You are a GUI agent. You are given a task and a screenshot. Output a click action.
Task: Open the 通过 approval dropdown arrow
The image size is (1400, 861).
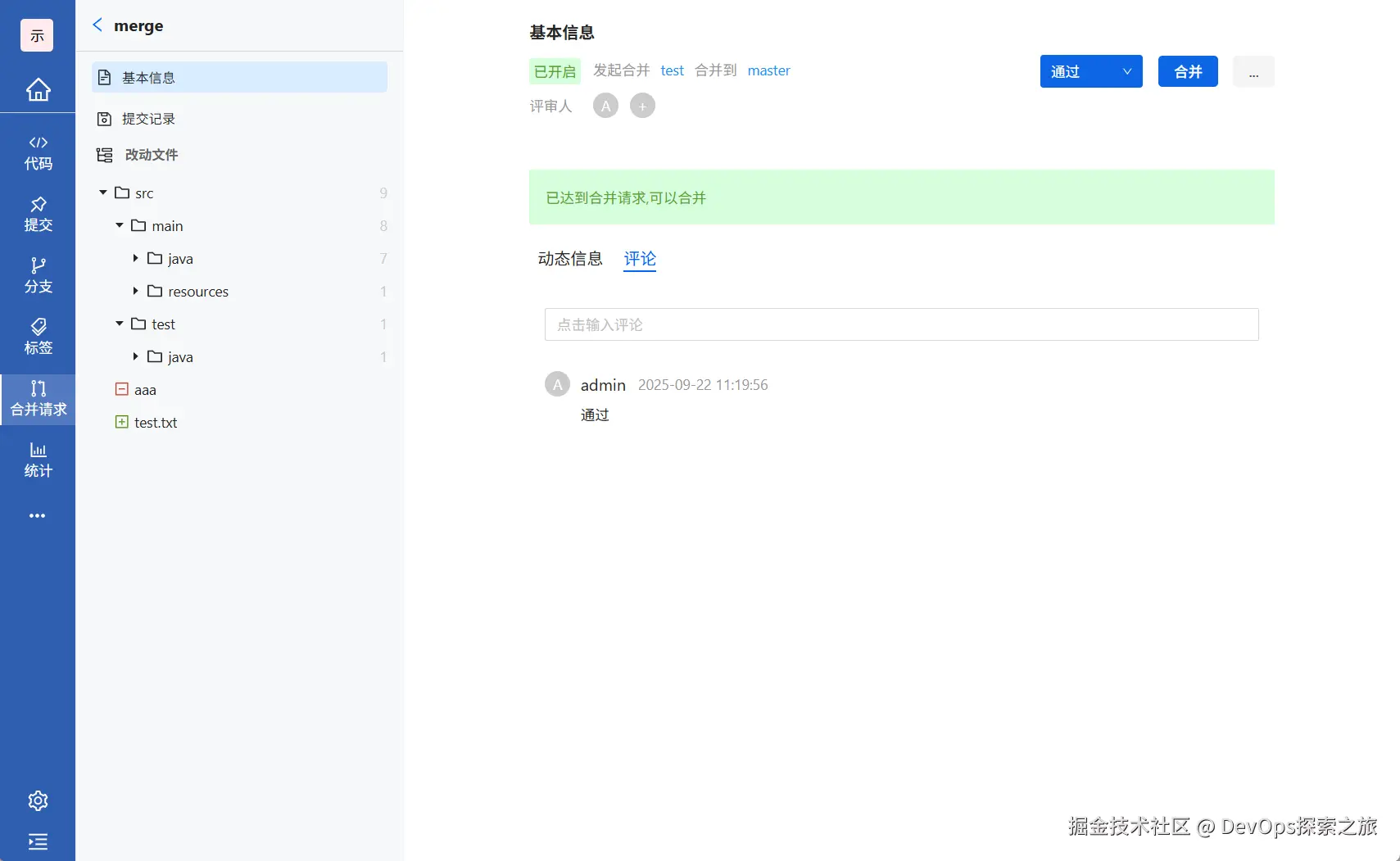pos(1127,71)
